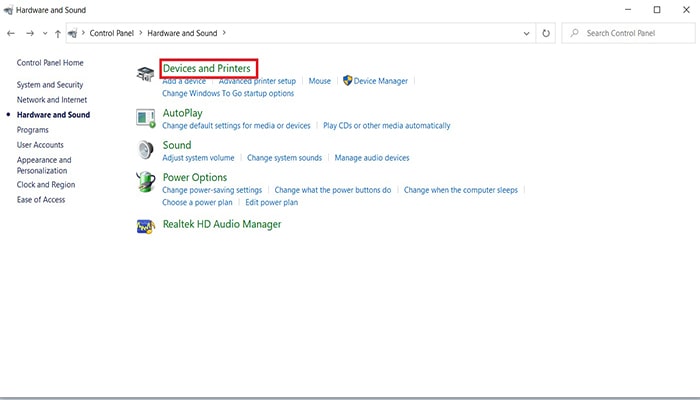The image size is (700, 400).
Task: Click the Device Manager shield icon
Action: tap(347, 80)
